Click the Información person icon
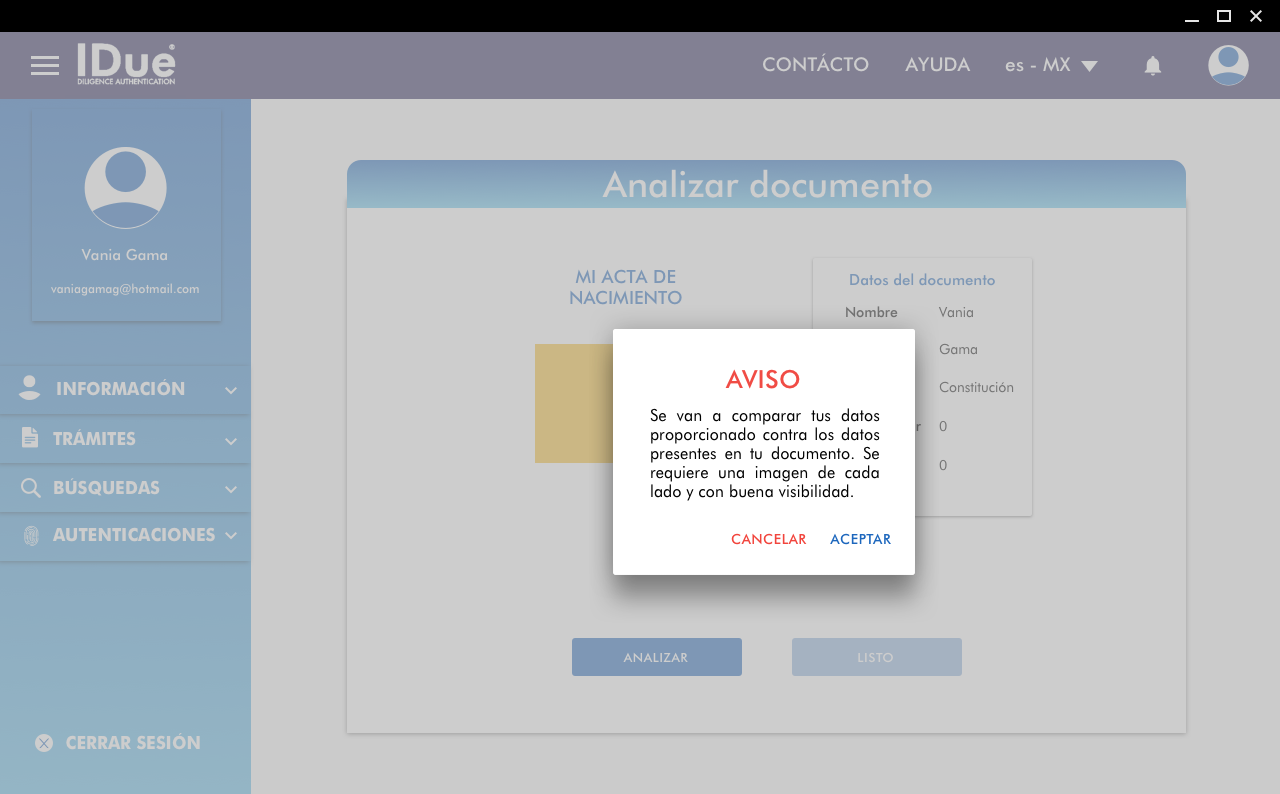 click(30, 389)
